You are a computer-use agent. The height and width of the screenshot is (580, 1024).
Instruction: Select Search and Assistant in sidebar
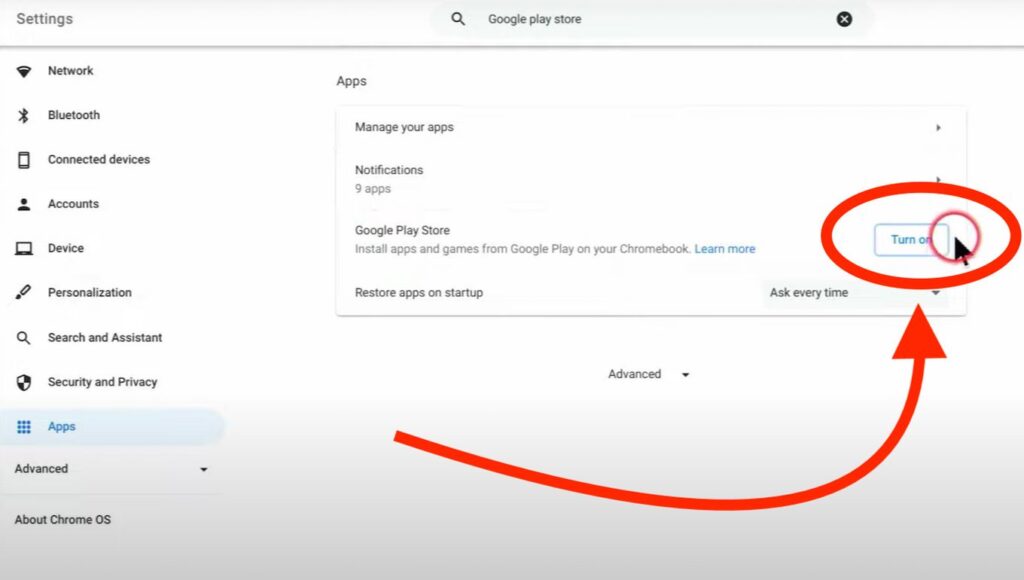point(104,338)
